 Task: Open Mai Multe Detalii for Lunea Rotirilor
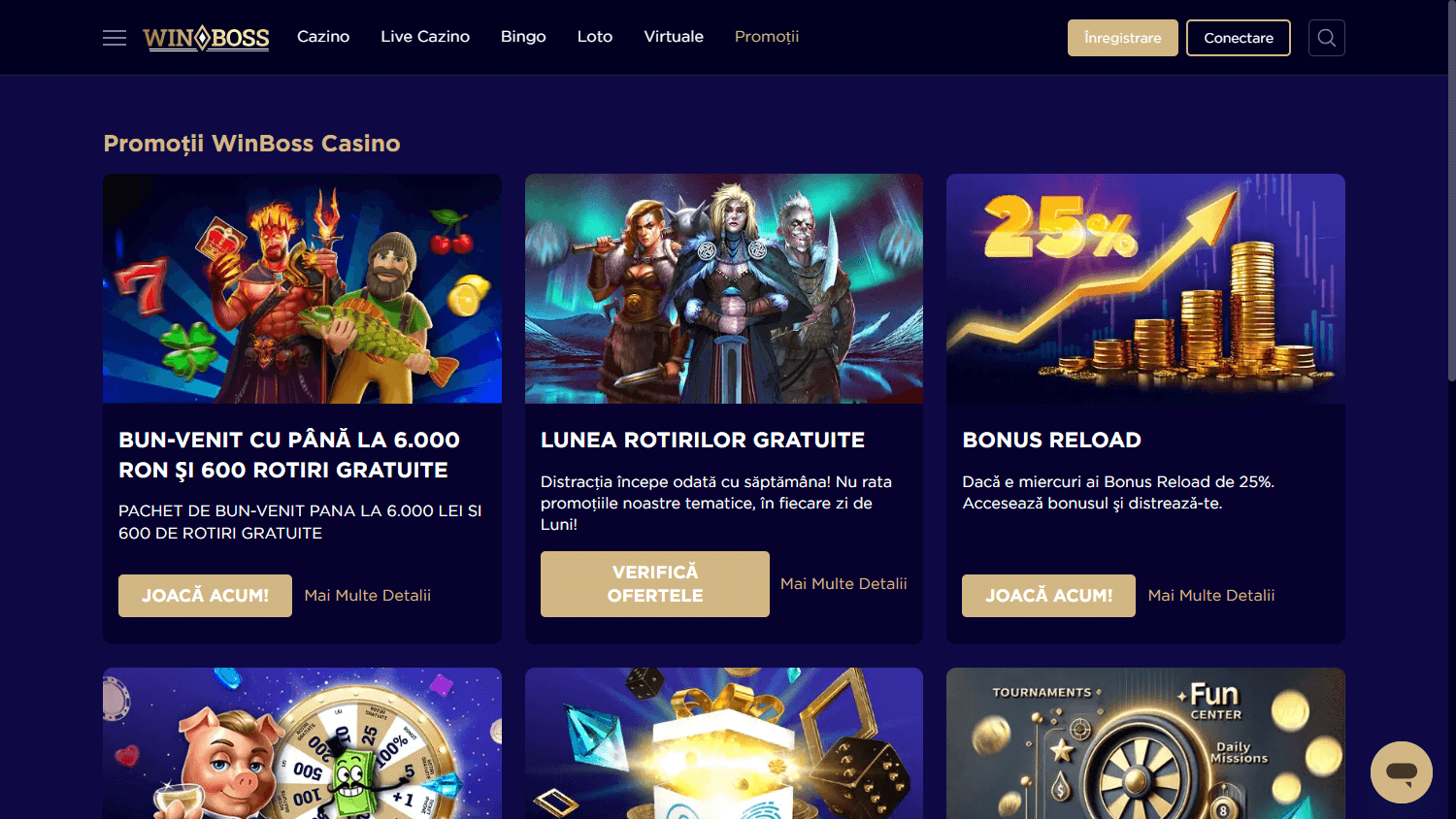[x=844, y=584]
